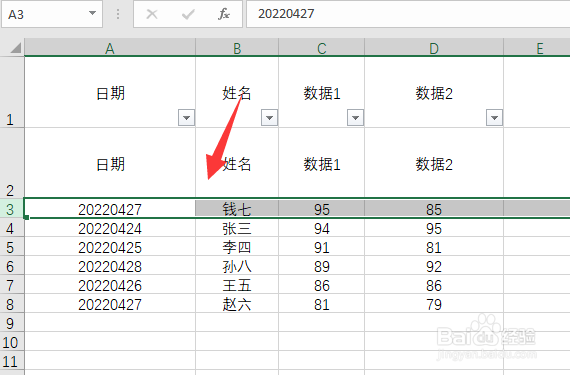Screen dimensions: 570x375
Task: Select row 8 header
Action: point(12,304)
